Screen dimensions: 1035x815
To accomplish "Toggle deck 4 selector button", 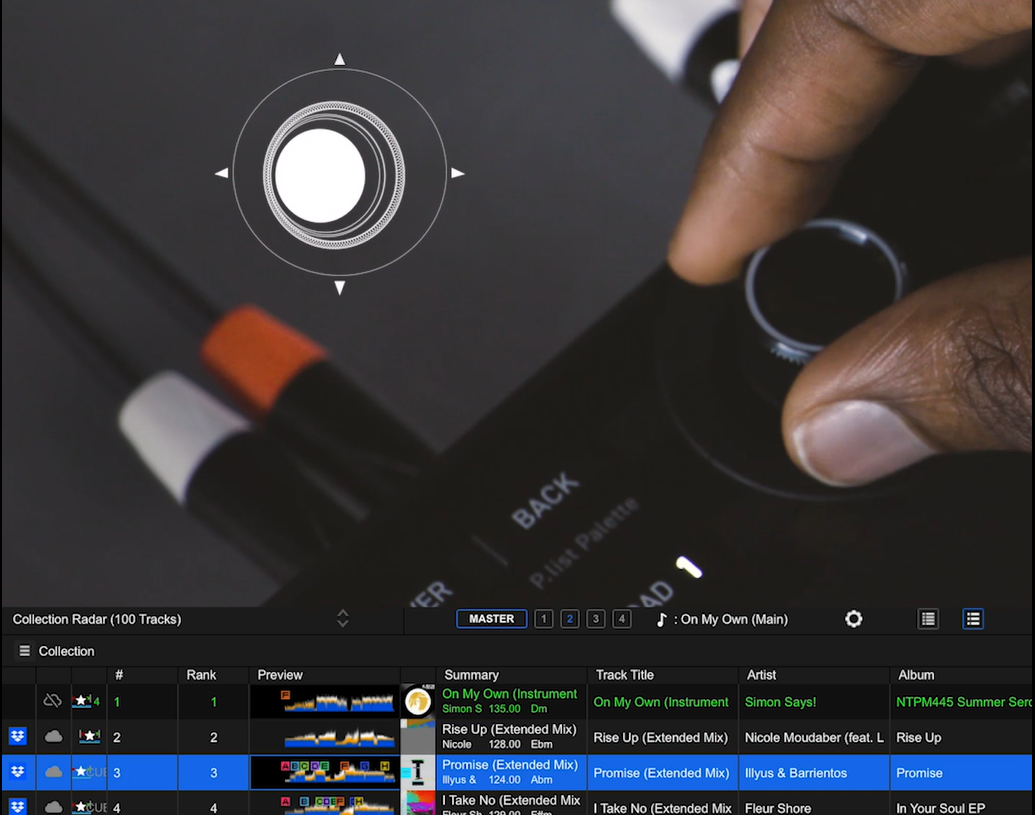I will pos(621,619).
